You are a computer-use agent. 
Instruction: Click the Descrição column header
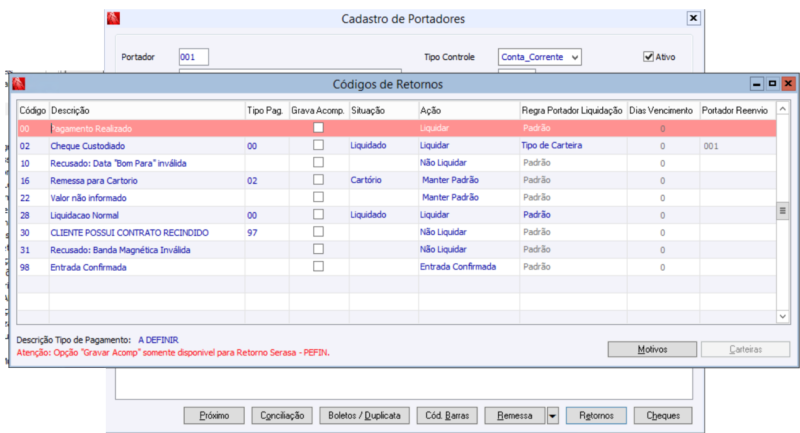coord(147,110)
